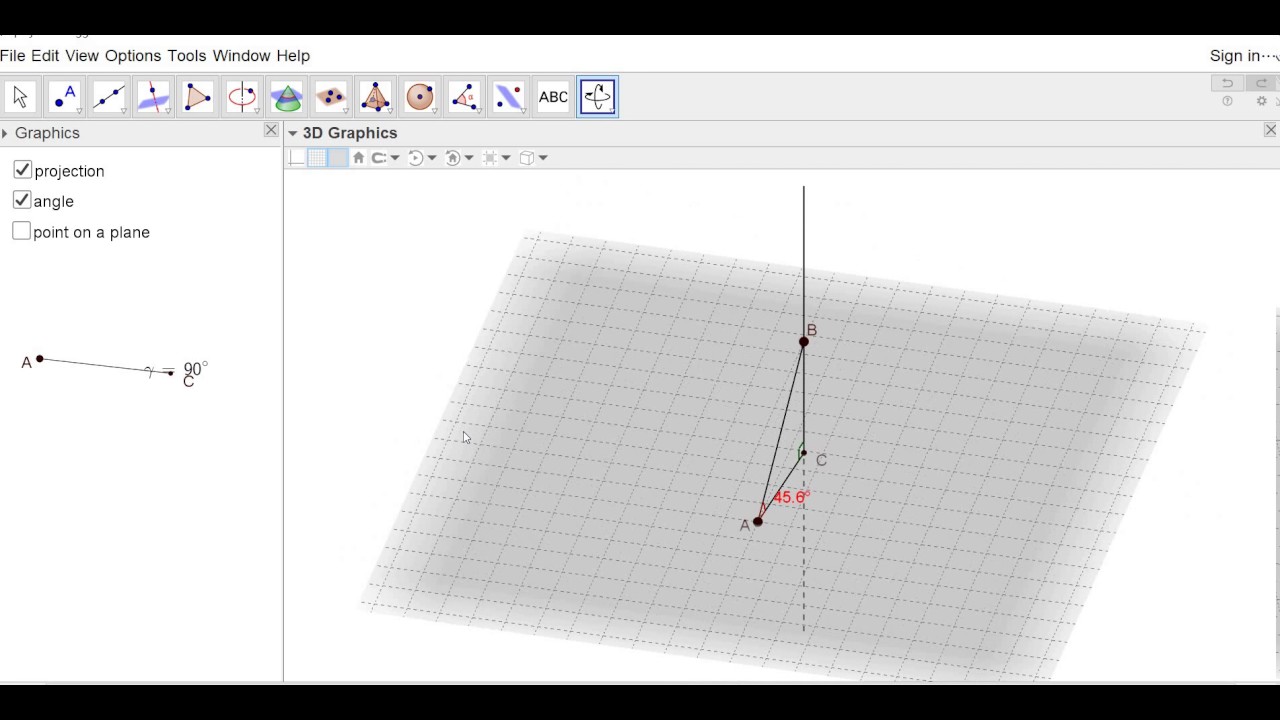Open the Options menu
Image resolution: width=1280 pixels, height=720 pixels.
tap(133, 56)
